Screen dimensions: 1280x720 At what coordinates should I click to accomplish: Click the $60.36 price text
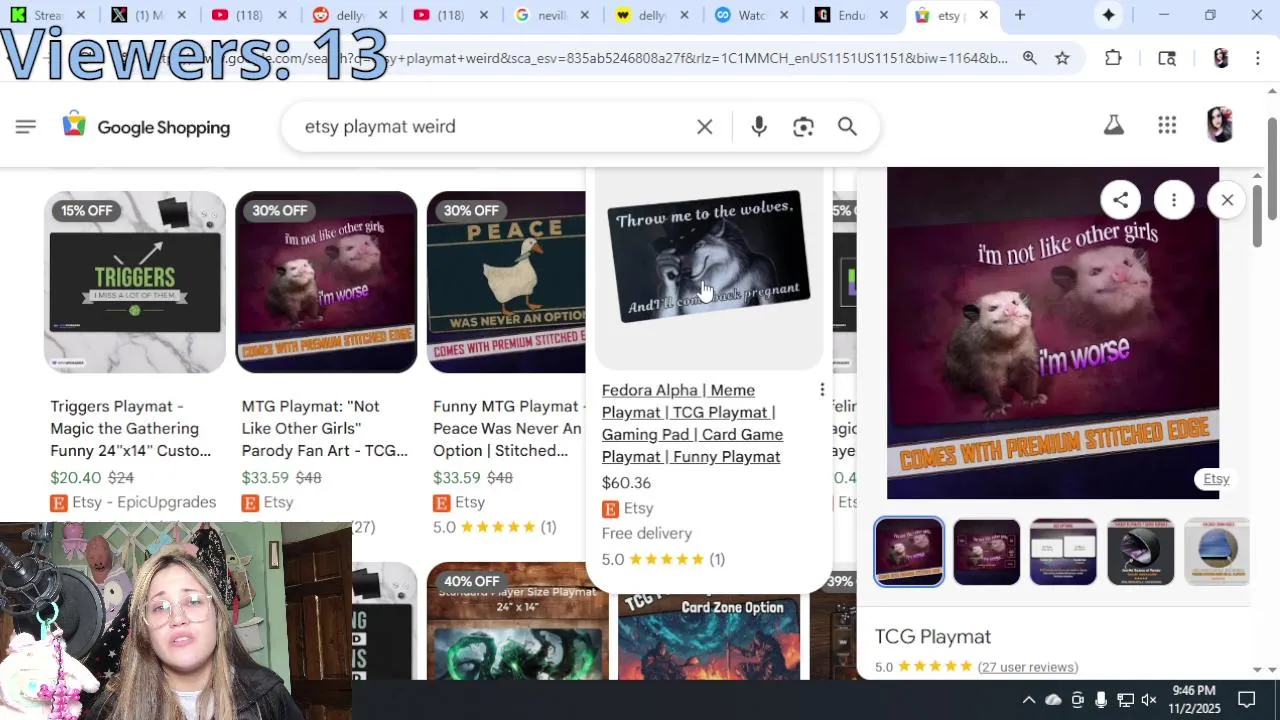coord(626,483)
